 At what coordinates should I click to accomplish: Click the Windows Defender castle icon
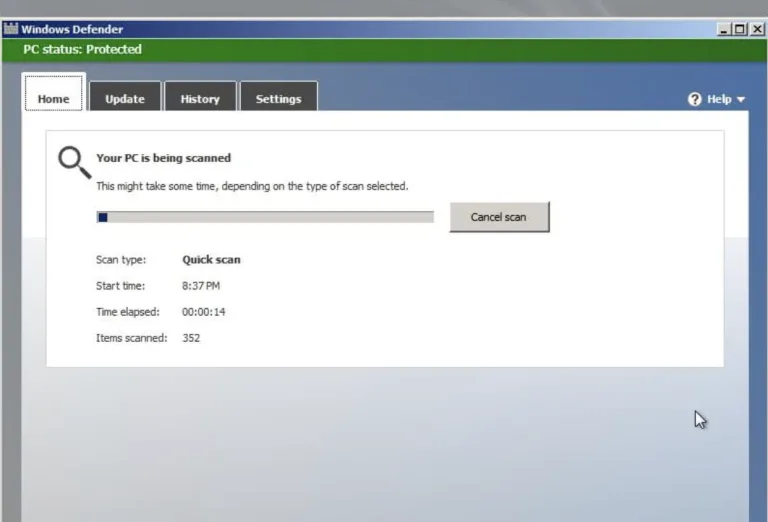[11, 29]
